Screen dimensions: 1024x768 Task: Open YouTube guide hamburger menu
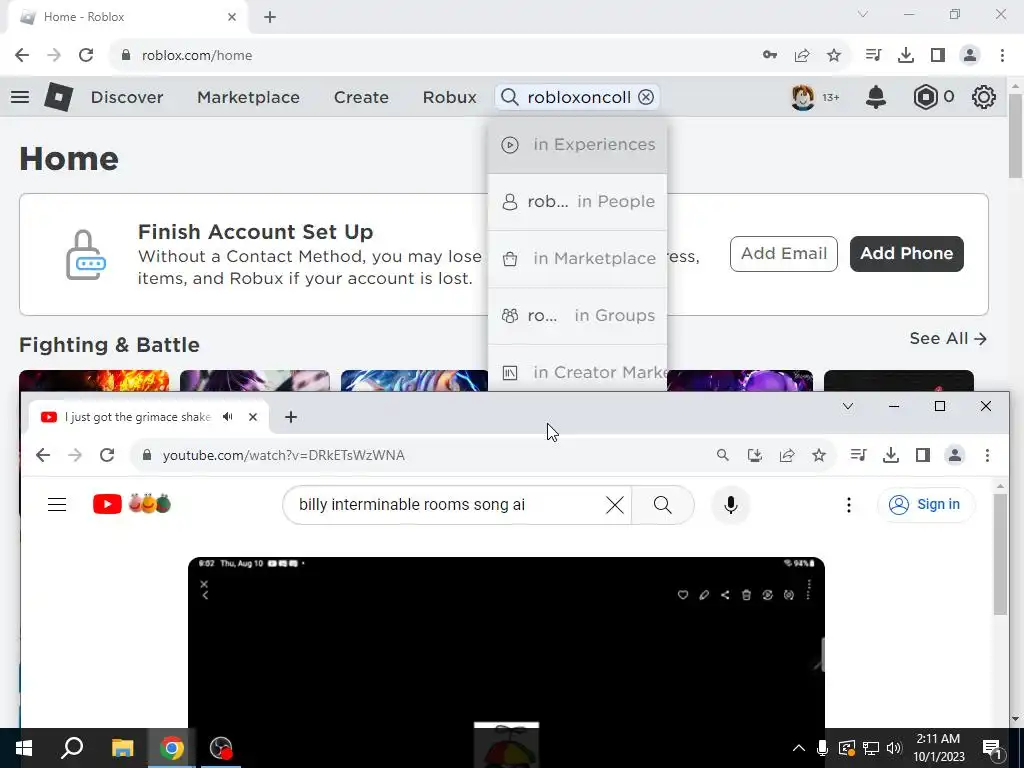coord(57,504)
